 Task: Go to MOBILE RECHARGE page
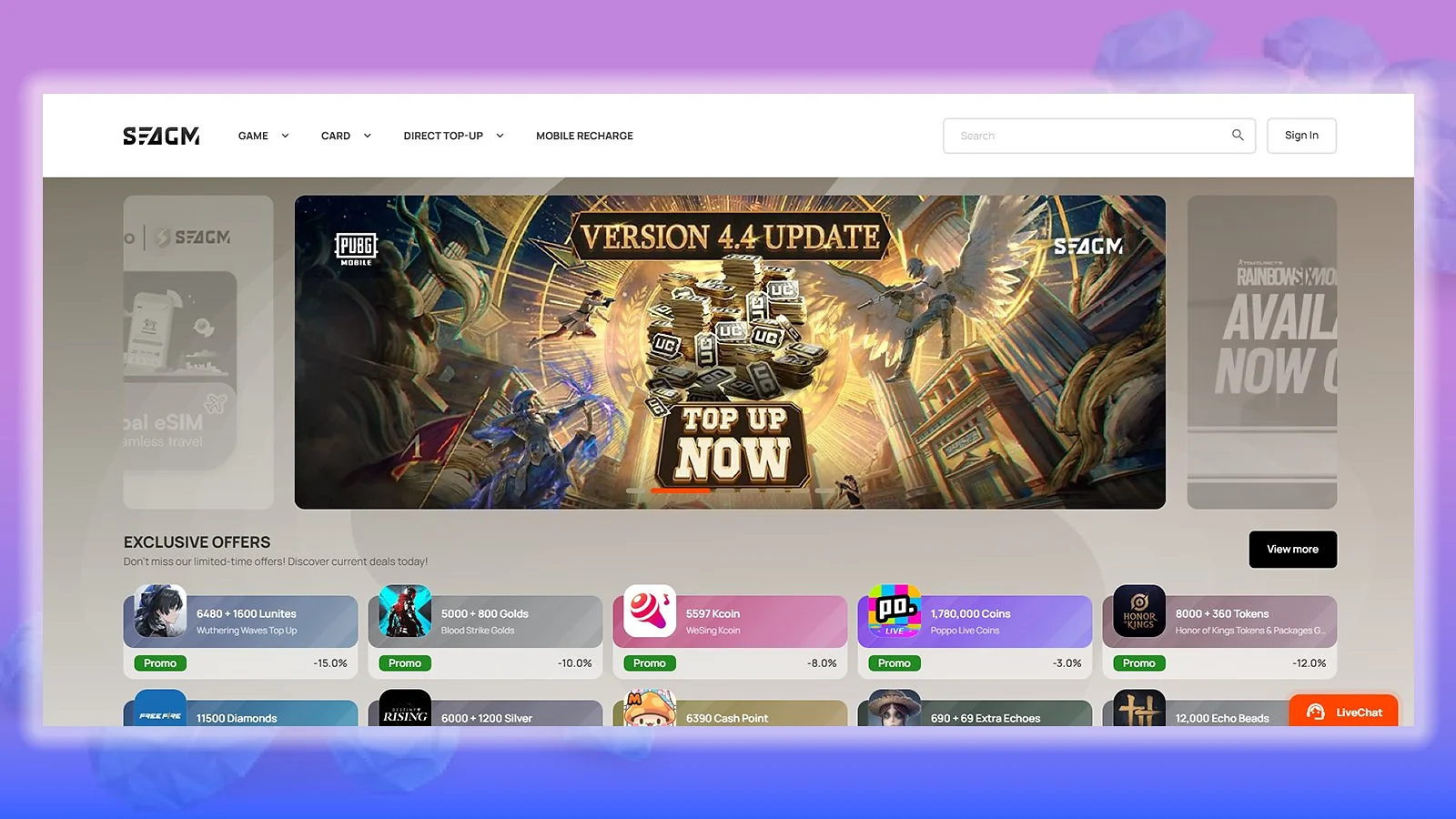[584, 136]
